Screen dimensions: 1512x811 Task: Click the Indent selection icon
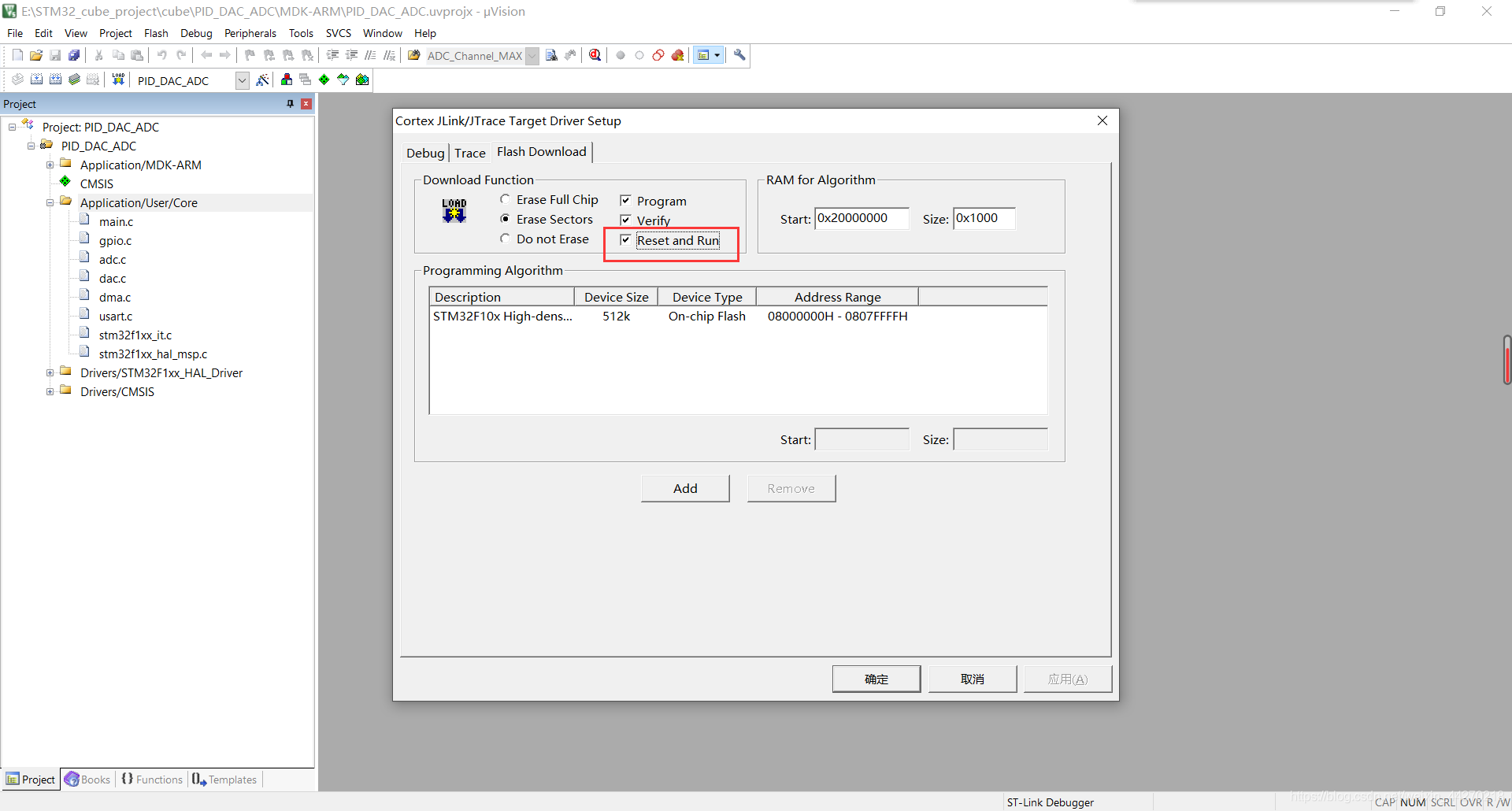click(x=332, y=55)
